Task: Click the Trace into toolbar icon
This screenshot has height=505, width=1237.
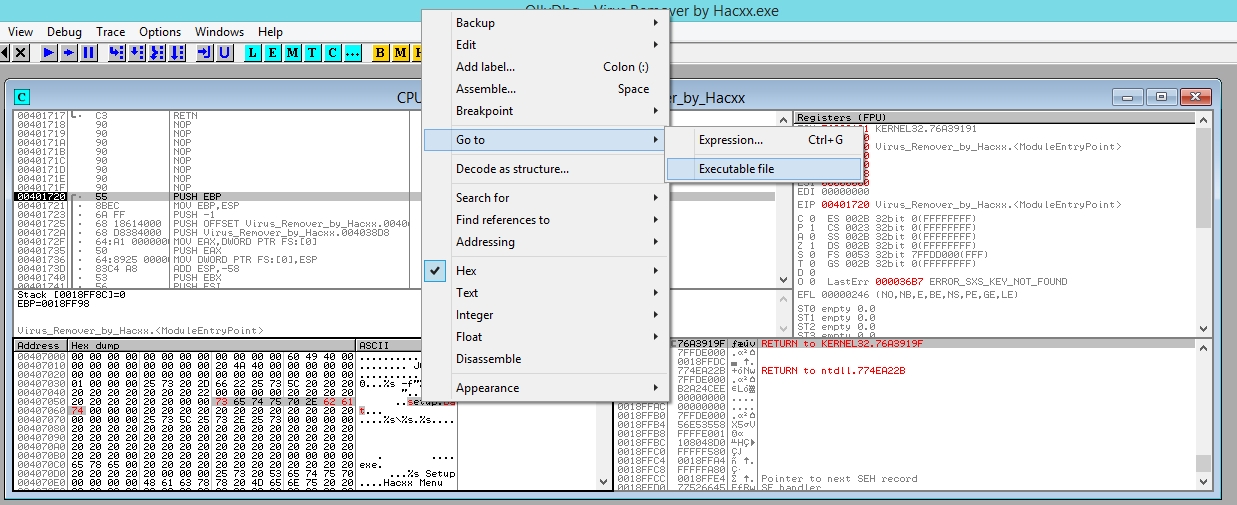Action: [156, 52]
